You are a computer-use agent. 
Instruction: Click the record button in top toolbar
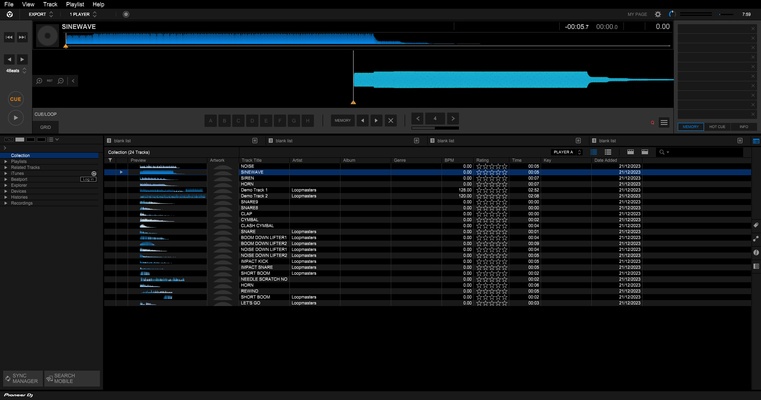click(126, 14)
